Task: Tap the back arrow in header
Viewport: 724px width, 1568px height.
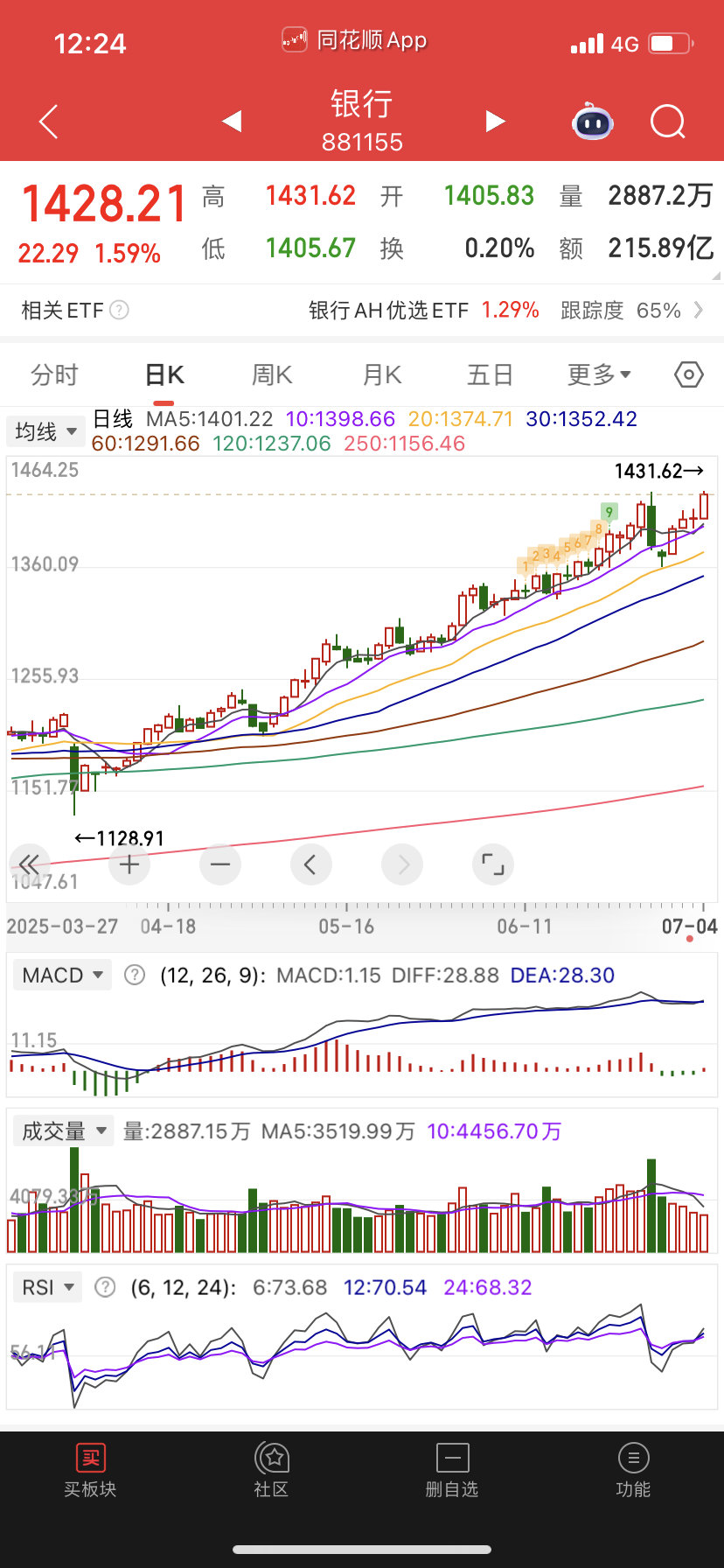Action: [x=49, y=122]
